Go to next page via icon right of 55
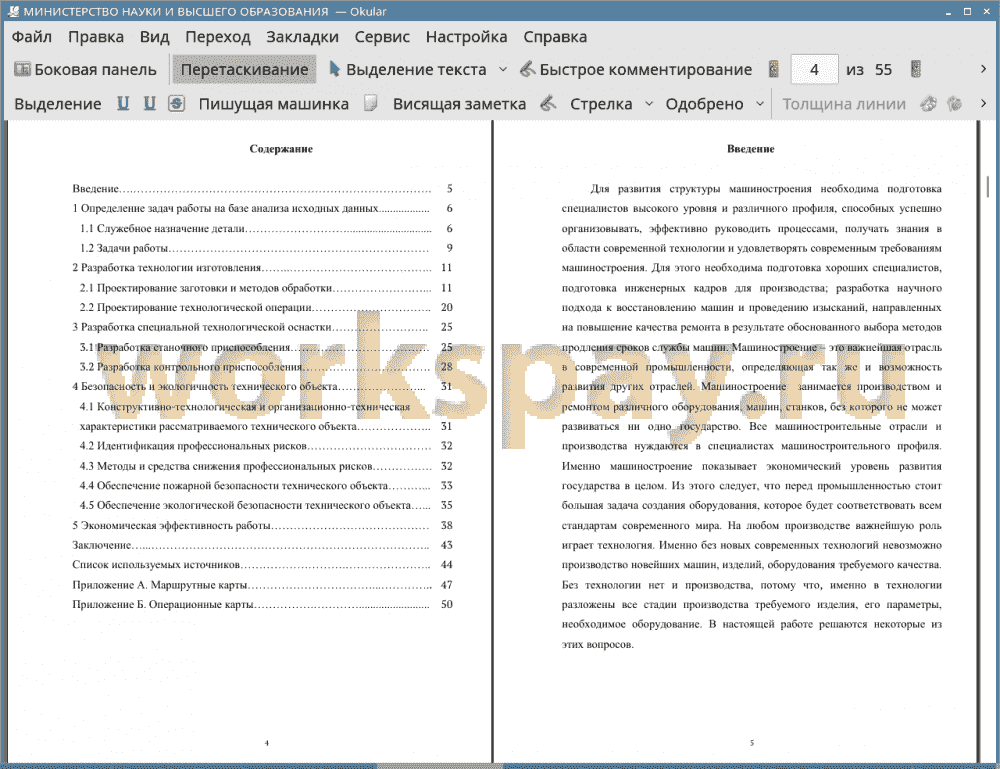Viewport: 1000px width, 769px height. (916, 69)
